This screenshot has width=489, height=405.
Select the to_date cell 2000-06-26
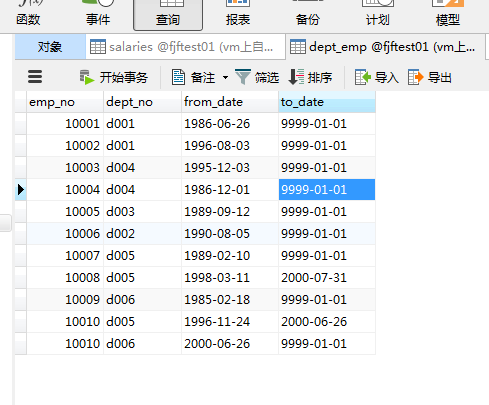tap(327, 322)
